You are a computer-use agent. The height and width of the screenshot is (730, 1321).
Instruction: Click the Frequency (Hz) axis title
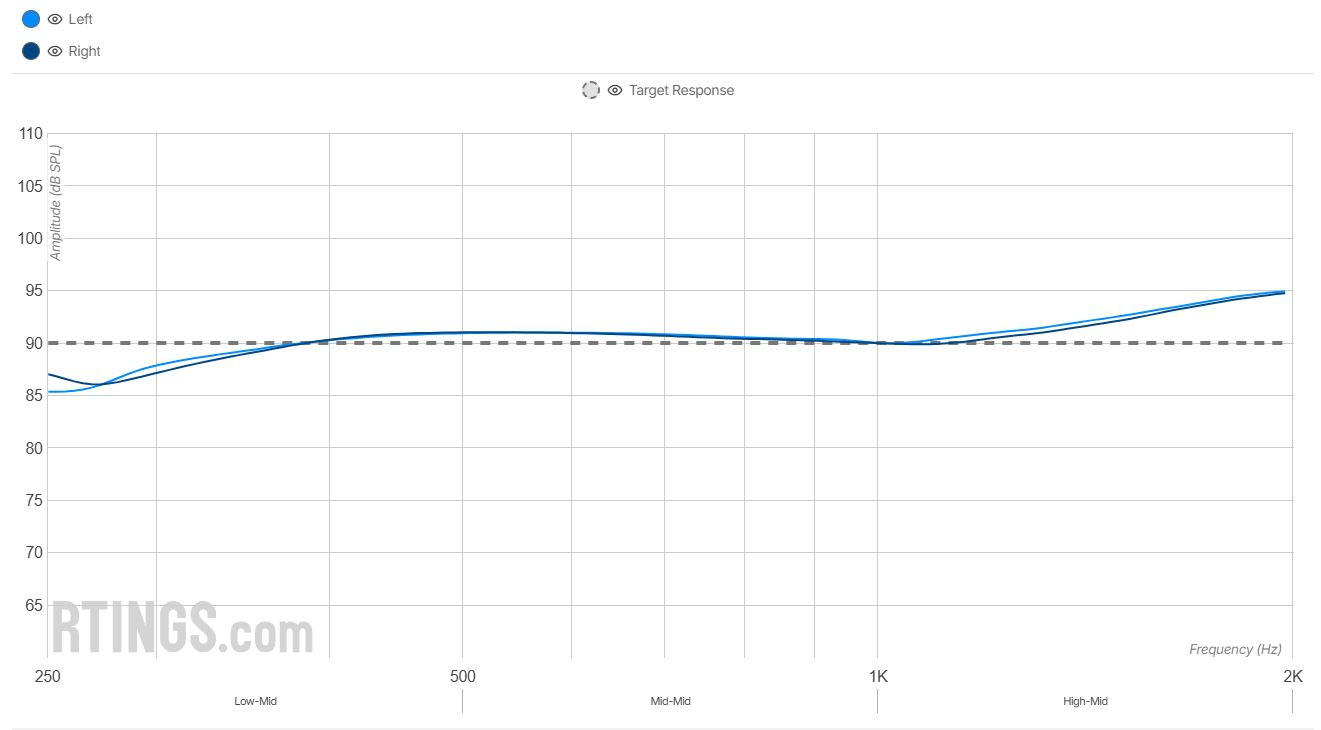(1235, 649)
